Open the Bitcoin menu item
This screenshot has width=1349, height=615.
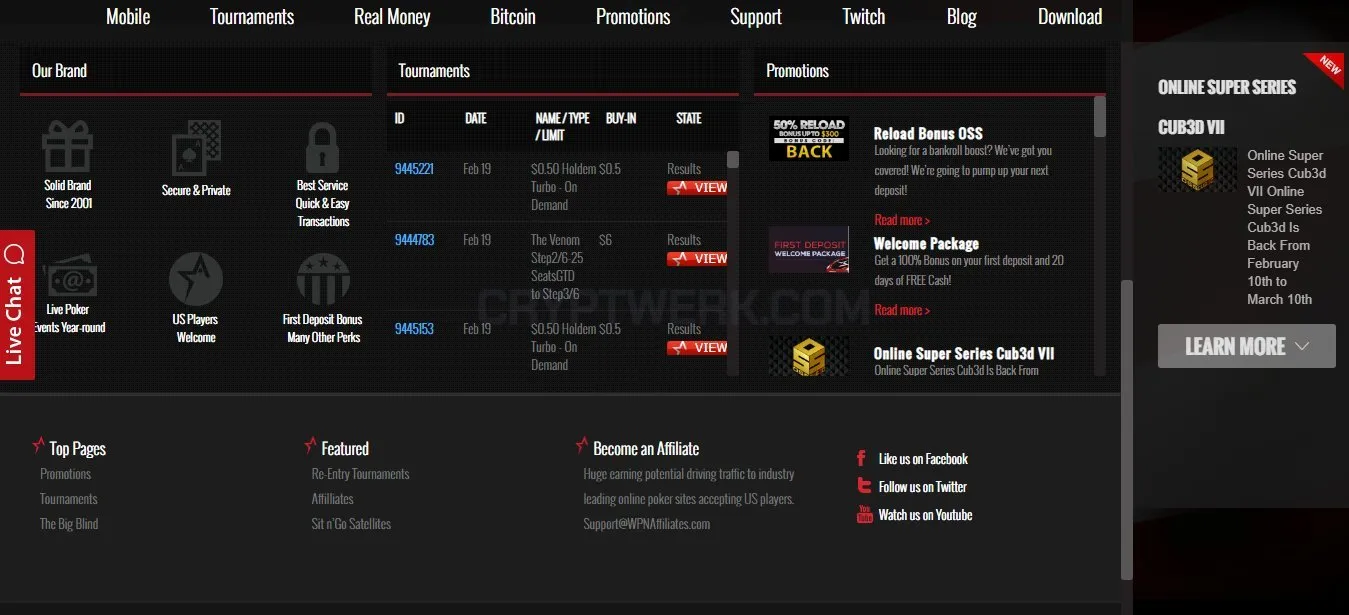coord(513,17)
